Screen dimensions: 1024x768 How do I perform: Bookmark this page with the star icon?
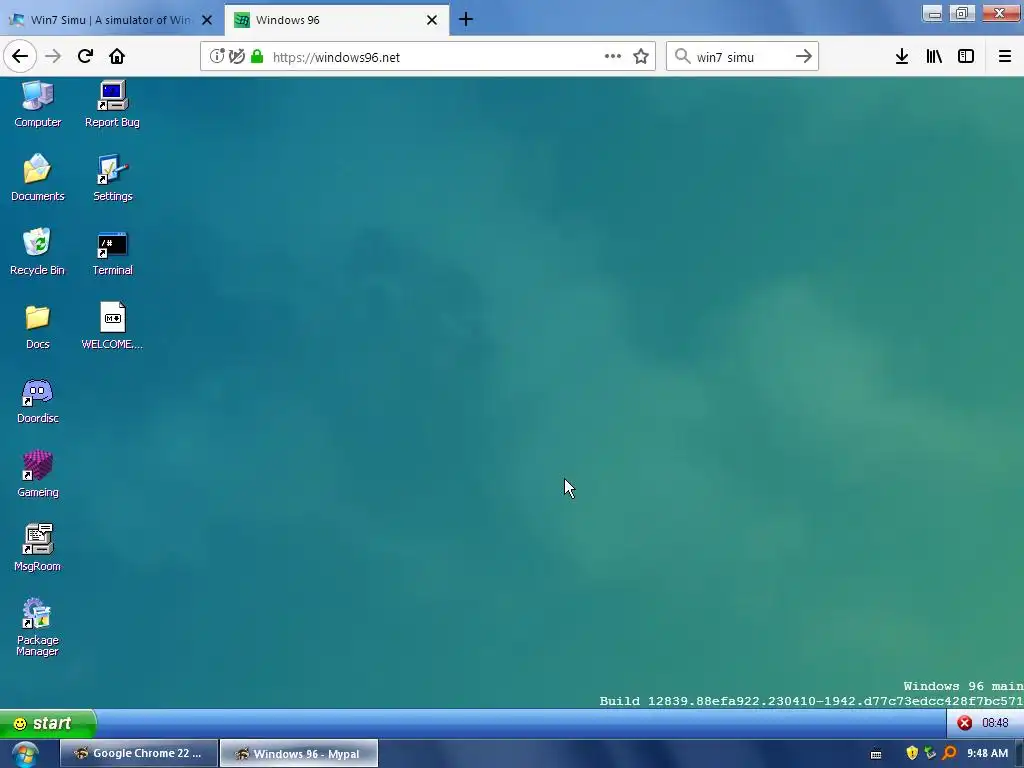pyautogui.click(x=641, y=56)
